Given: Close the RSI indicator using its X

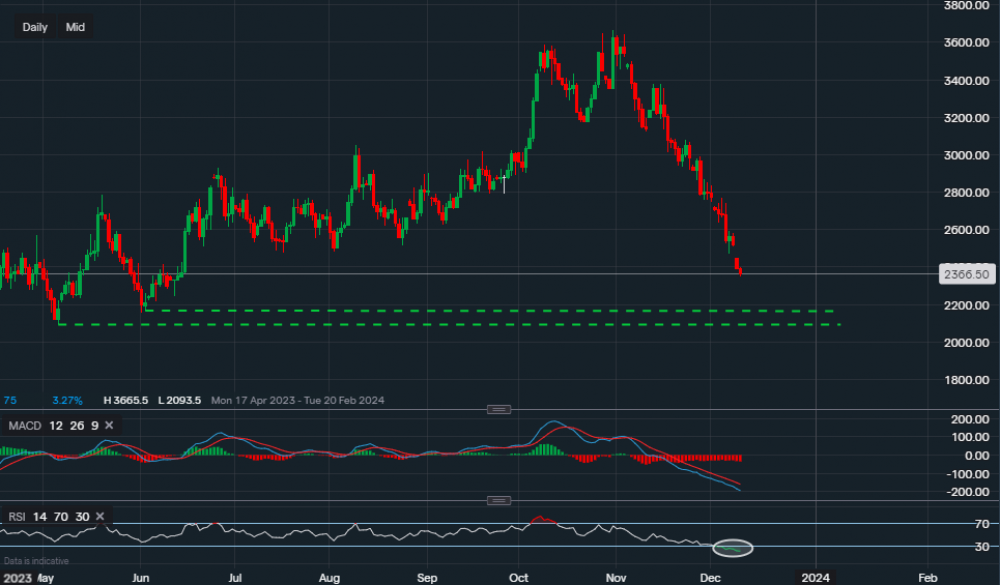Looking at the screenshot, I should point(101,517).
